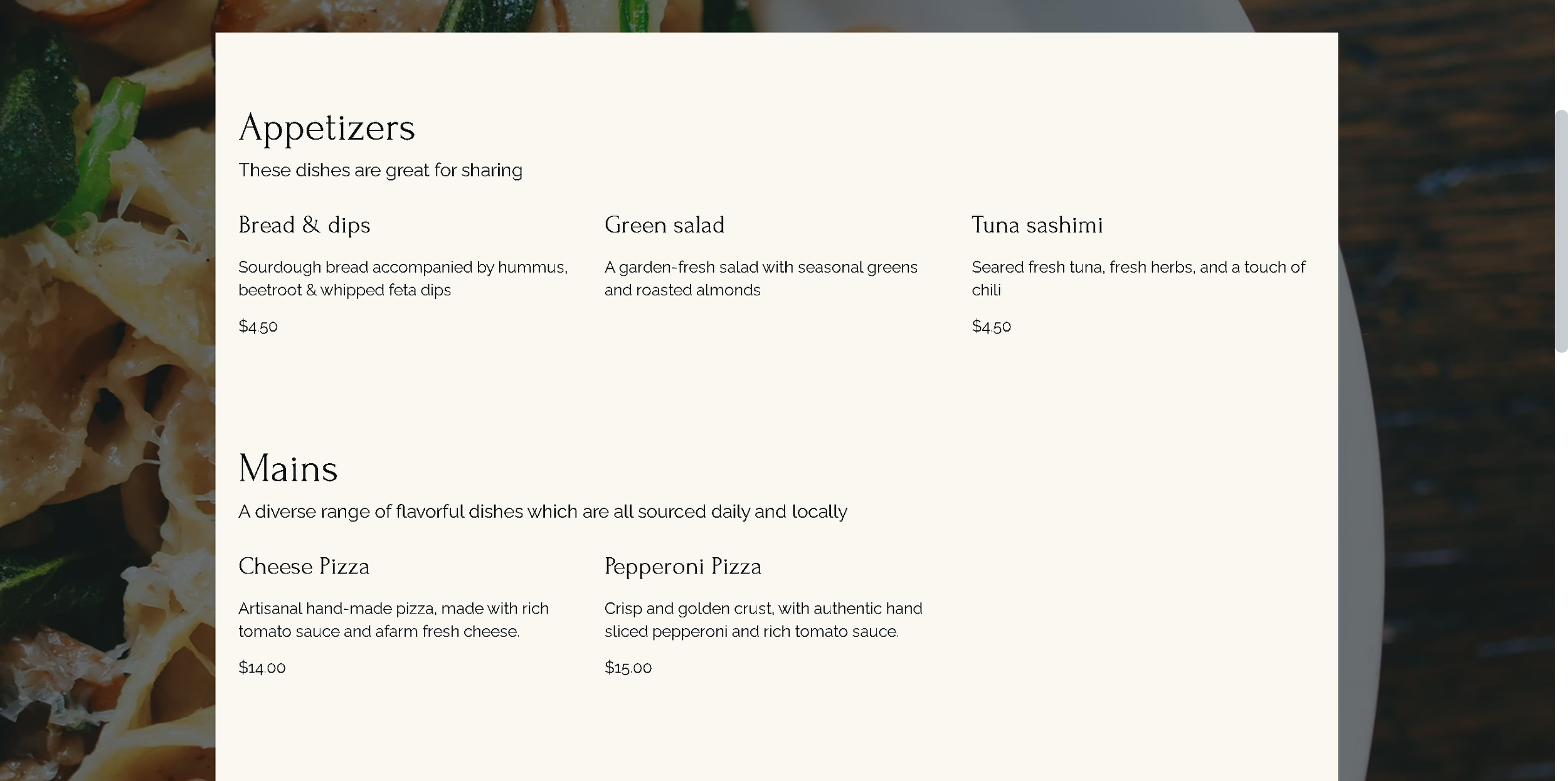Click the Bread & dips $4.50 price
The image size is (1568, 781).
coord(258,326)
